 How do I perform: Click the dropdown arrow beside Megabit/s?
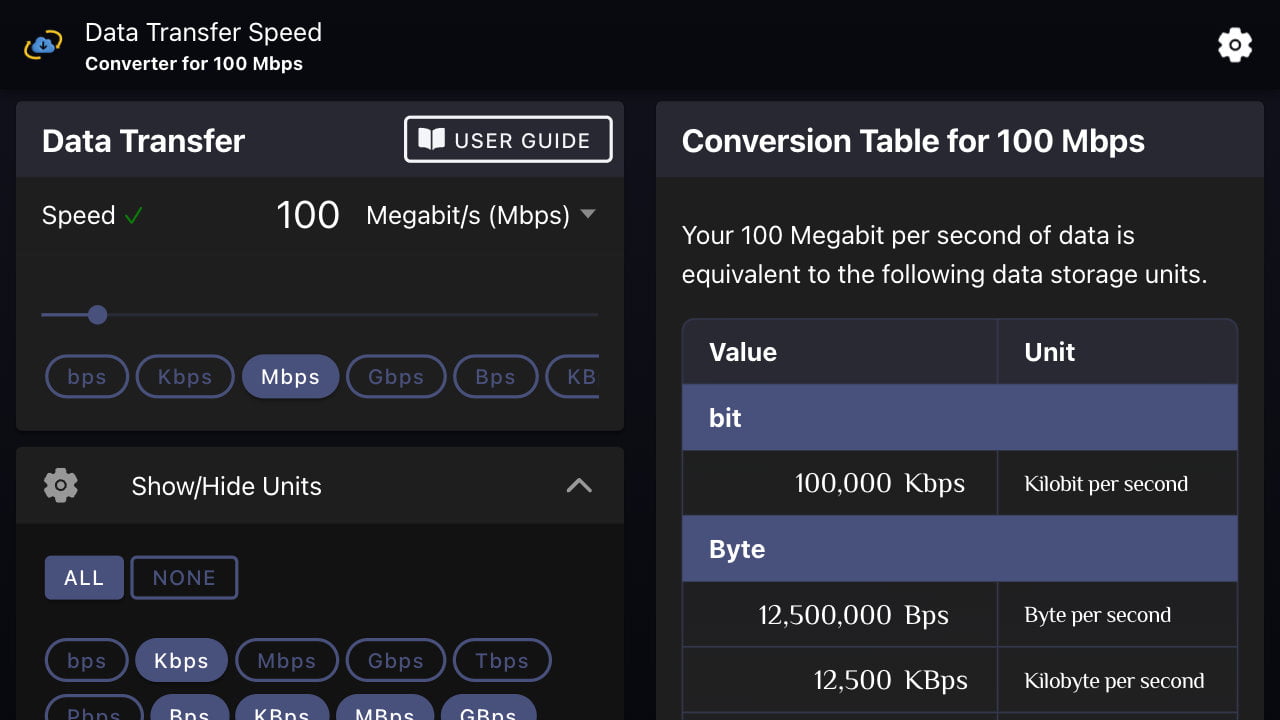588,214
